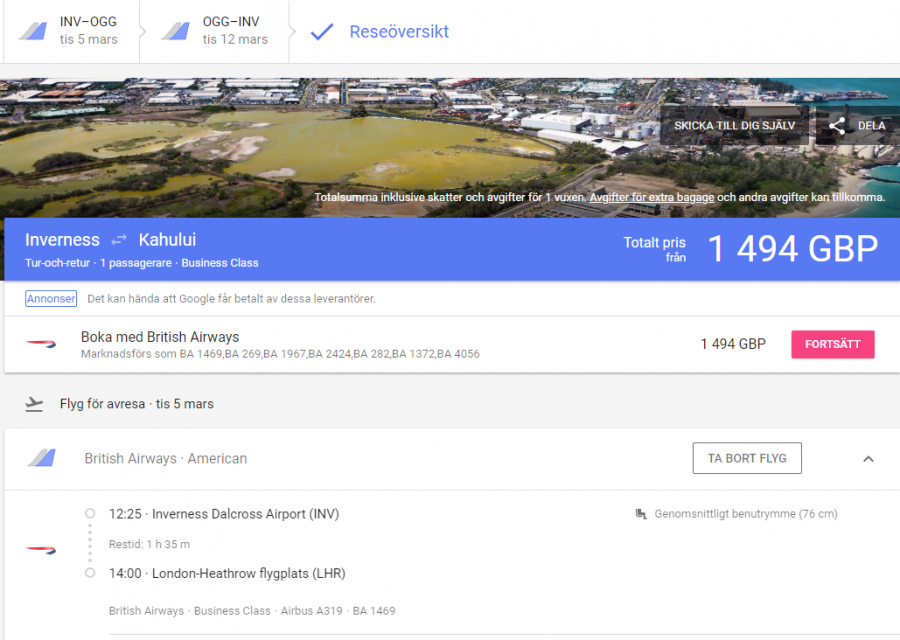Image resolution: width=900 pixels, height=640 pixels.
Task: Click the share icon beside DELA
Action: coord(837,126)
